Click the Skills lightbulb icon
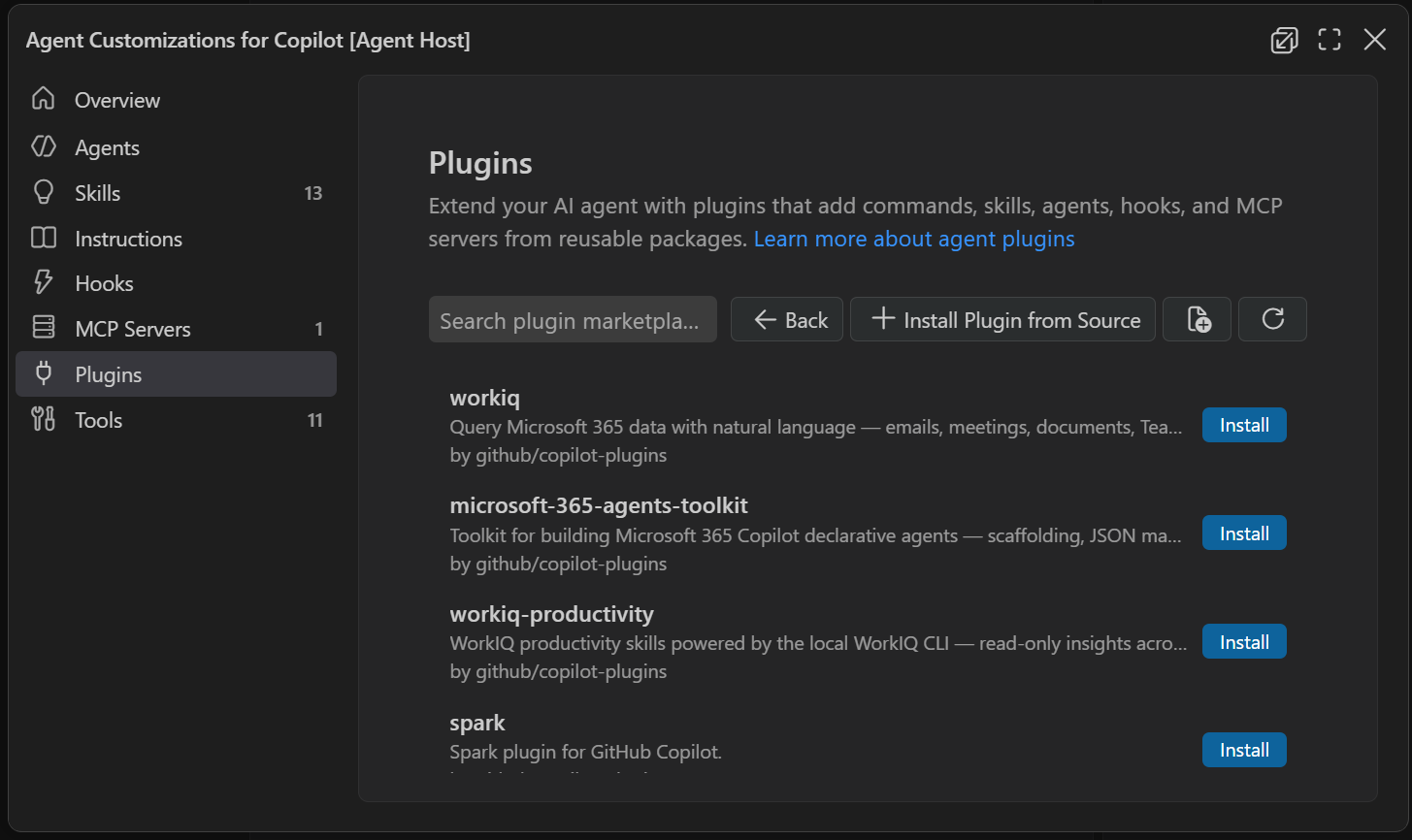This screenshot has height=840, width=1412. click(43, 192)
